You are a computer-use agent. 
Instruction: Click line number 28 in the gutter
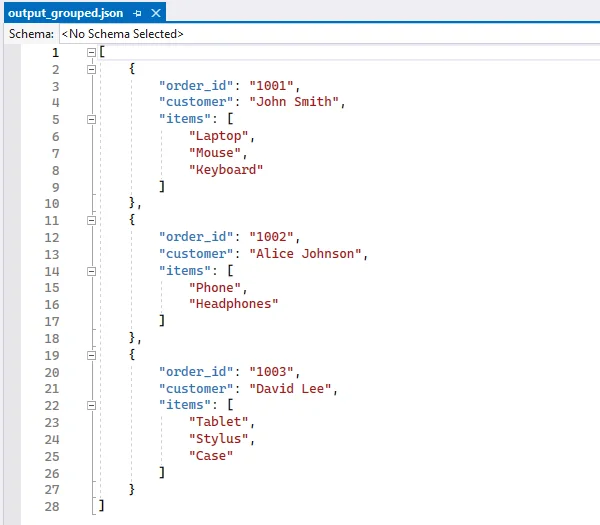click(x=53, y=506)
